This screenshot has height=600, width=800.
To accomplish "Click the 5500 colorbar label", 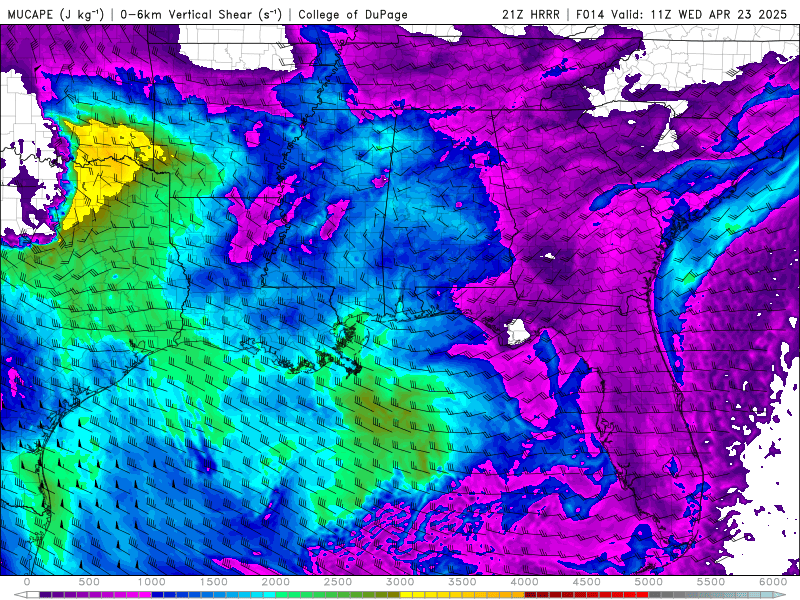I will pos(711,582).
